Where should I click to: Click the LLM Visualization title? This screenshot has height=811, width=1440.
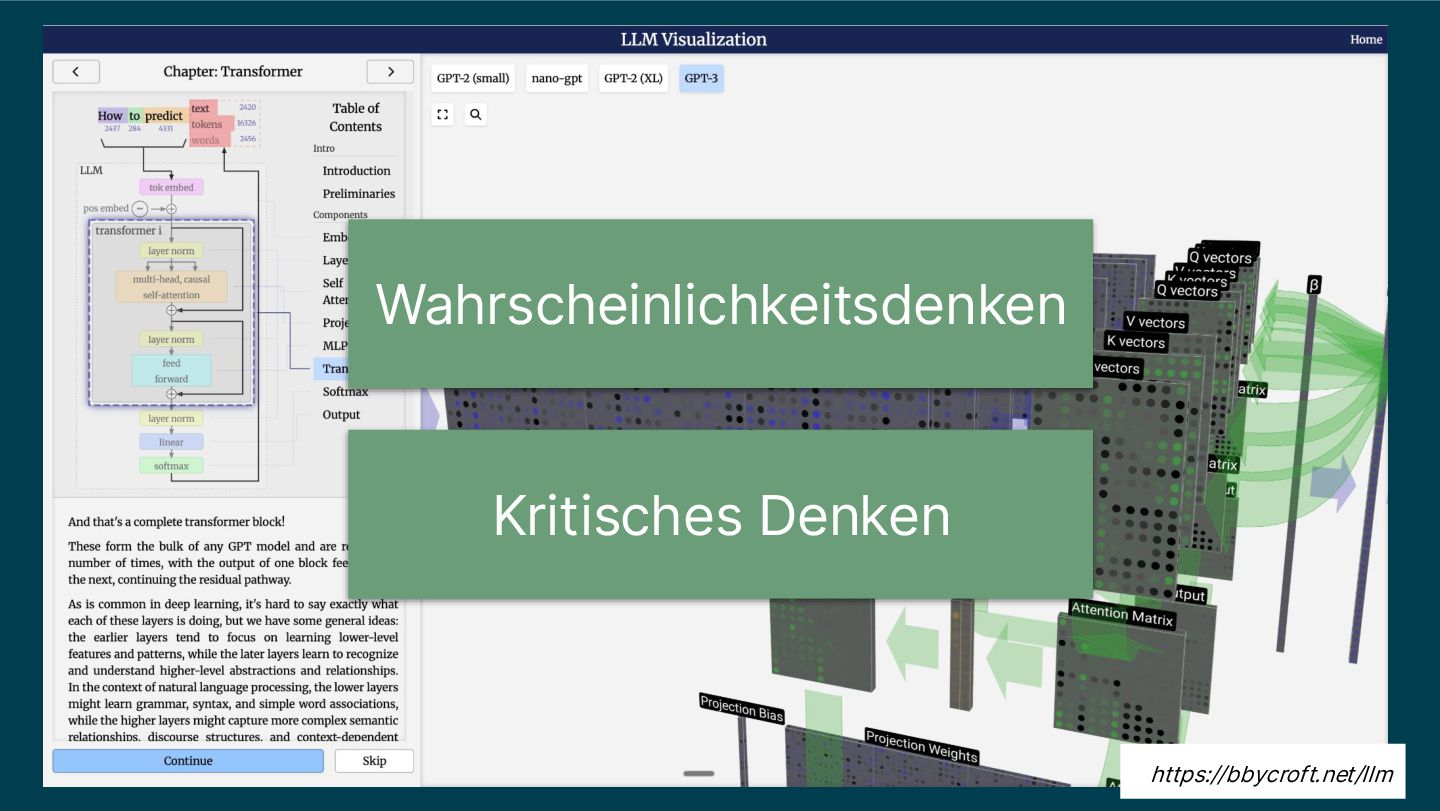pos(693,40)
